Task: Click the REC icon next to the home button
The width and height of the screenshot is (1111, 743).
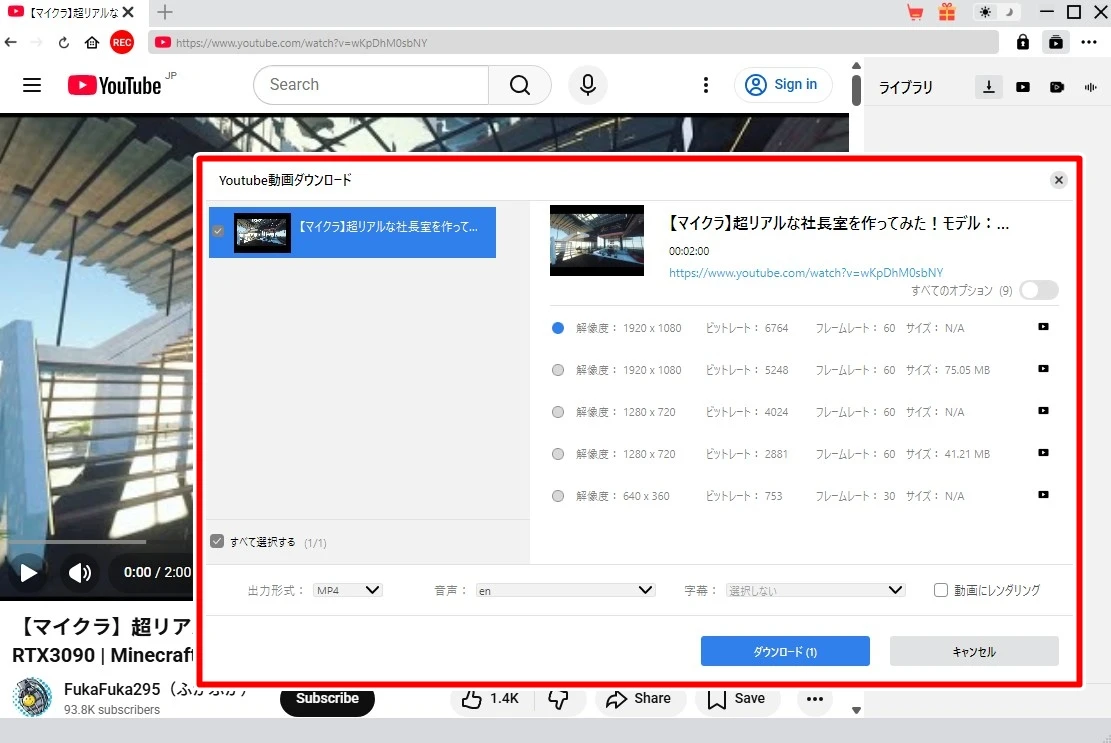Action: [x=122, y=42]
